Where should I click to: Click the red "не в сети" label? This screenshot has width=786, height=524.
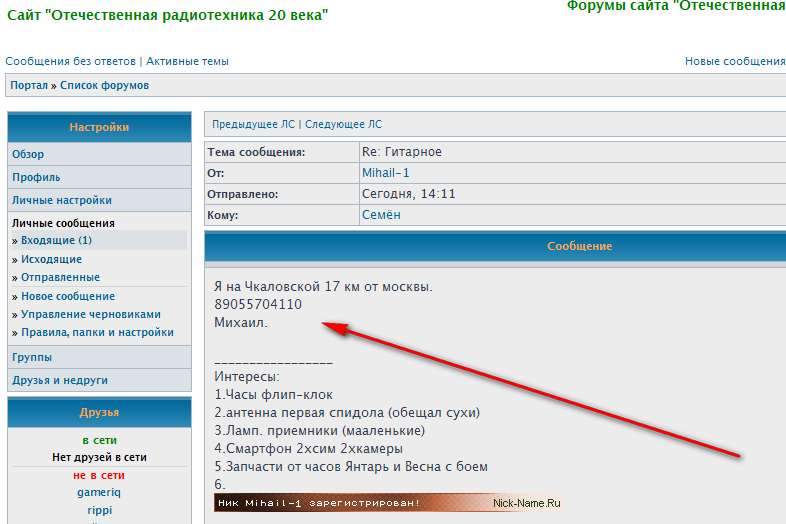[x=99, y=475]
